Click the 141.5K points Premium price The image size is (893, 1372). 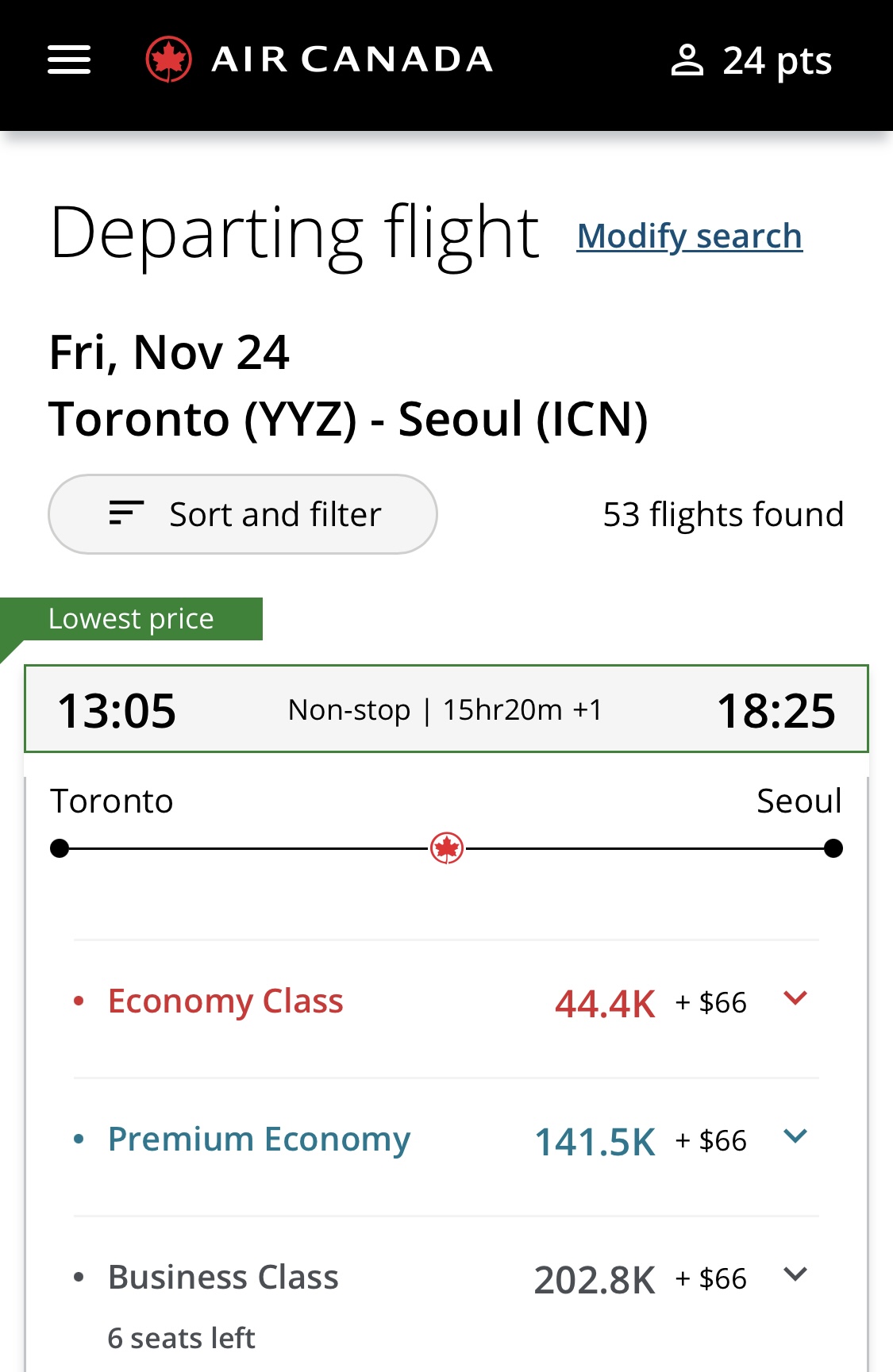click(595, 1142)
